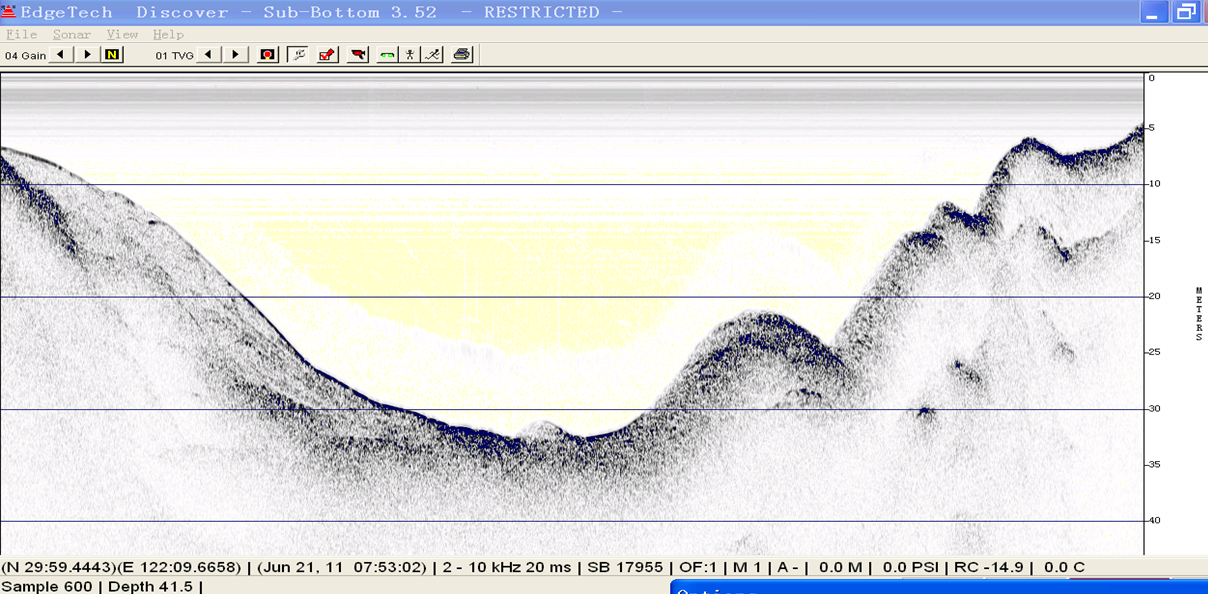
Task: Click the sub-bottom sonar profile display
Action: pyautogui.click(x=571, y=313)
